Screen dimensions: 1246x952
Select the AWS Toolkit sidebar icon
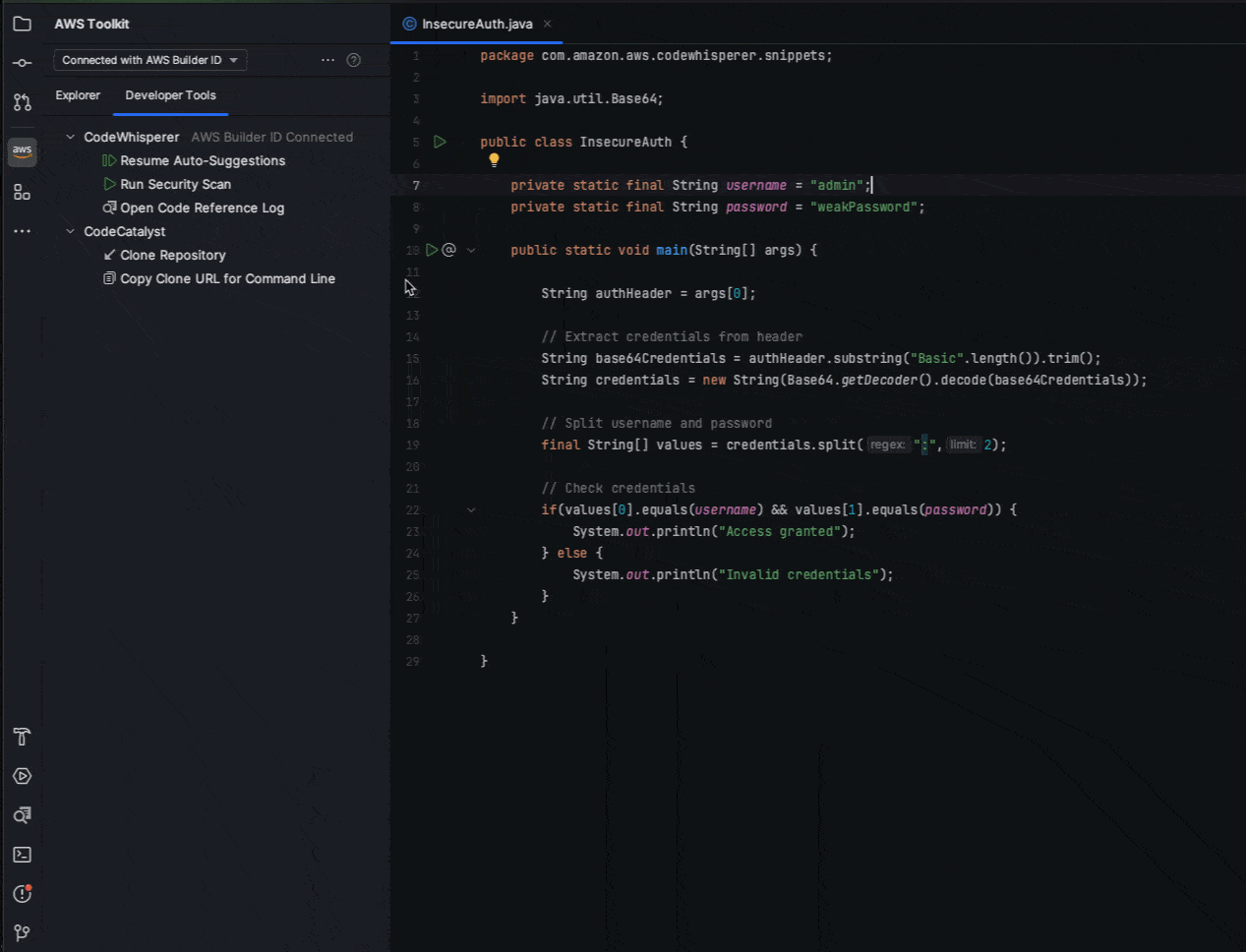[x=22, y=151]
